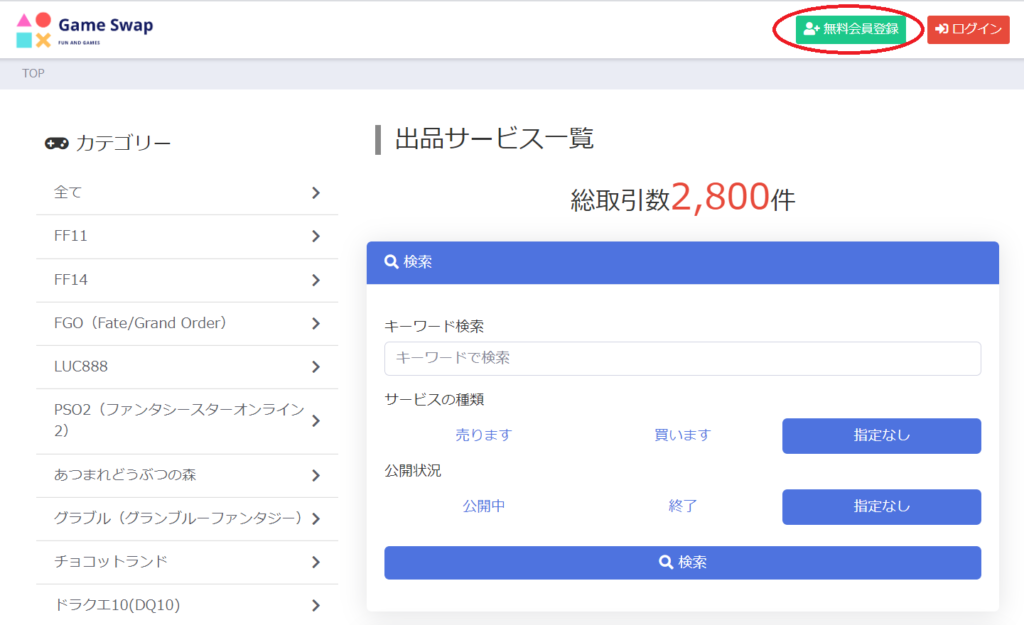Click the chevron beside あつまれどうぶつの森
Viewport: 1024px width, 625px height.
[x=316, y=475]
